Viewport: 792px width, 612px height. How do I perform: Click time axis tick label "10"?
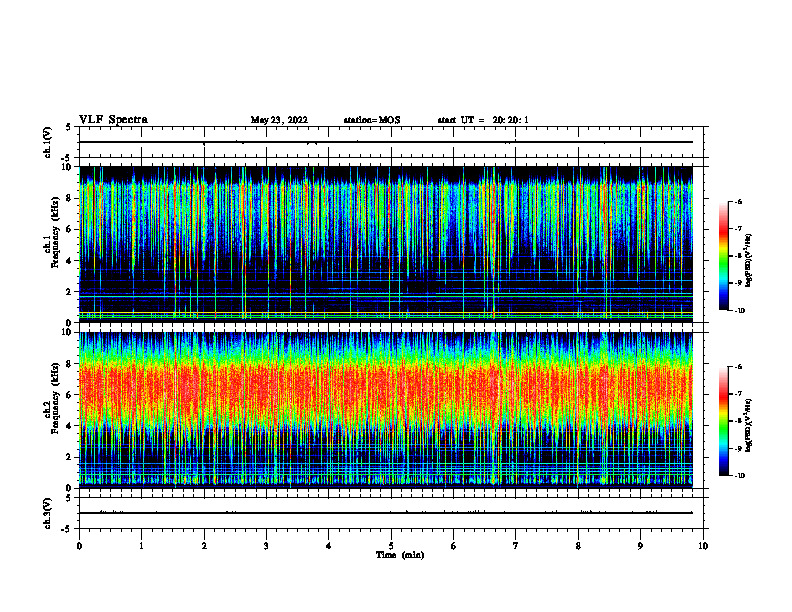703,546
